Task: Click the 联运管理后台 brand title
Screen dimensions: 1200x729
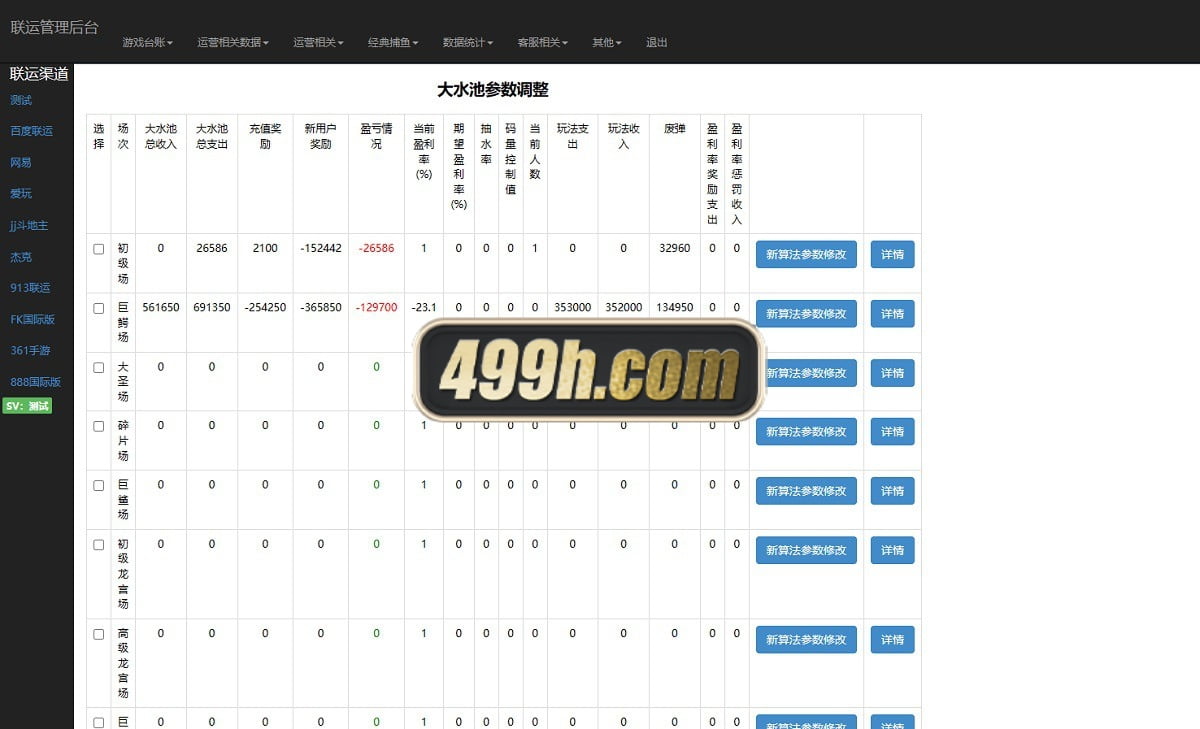Action: coord(55,27)
